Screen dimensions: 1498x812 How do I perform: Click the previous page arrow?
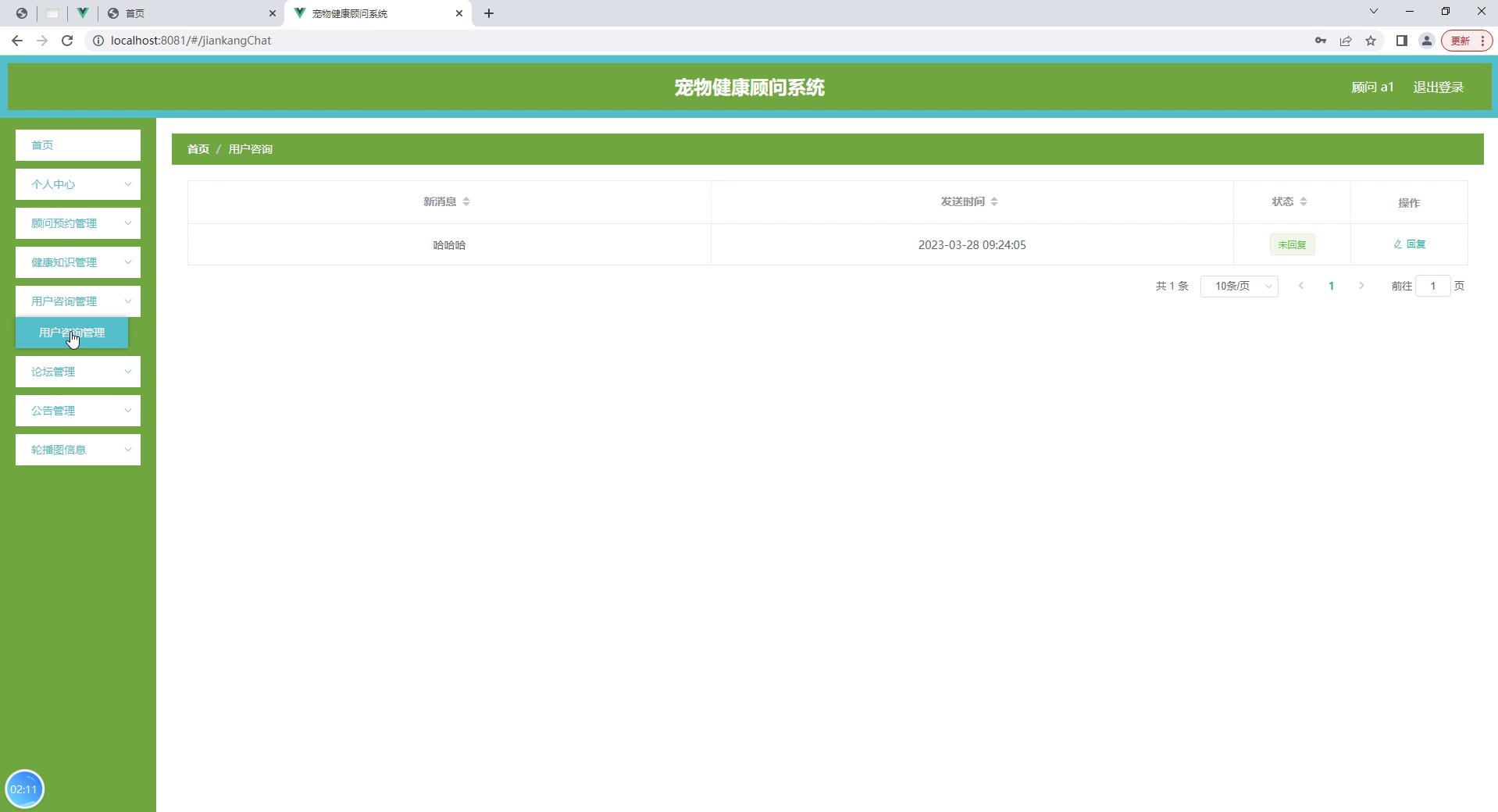pos(1301,286)
